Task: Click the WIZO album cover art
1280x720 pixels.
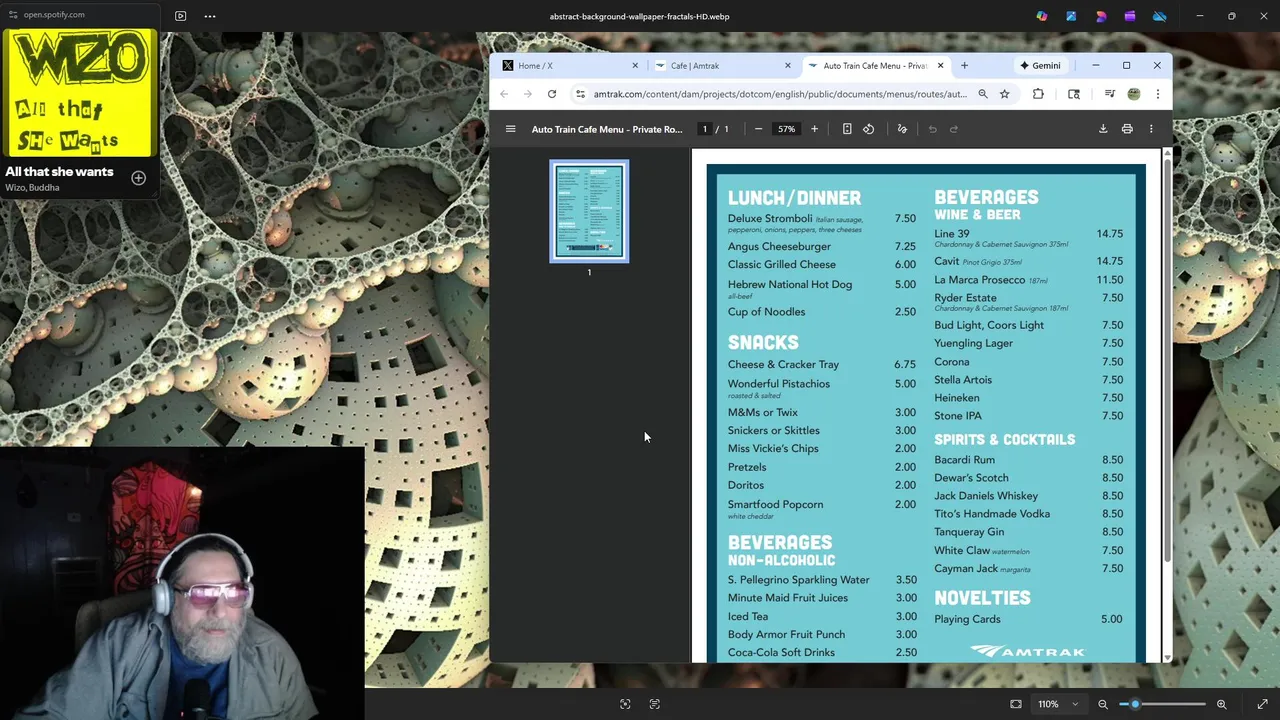Action: (79, 94)
